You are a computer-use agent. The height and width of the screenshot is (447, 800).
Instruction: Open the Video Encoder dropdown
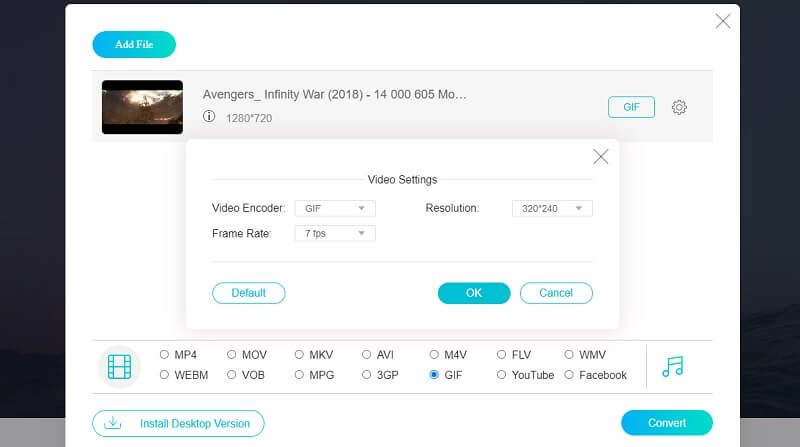(335, 208)
